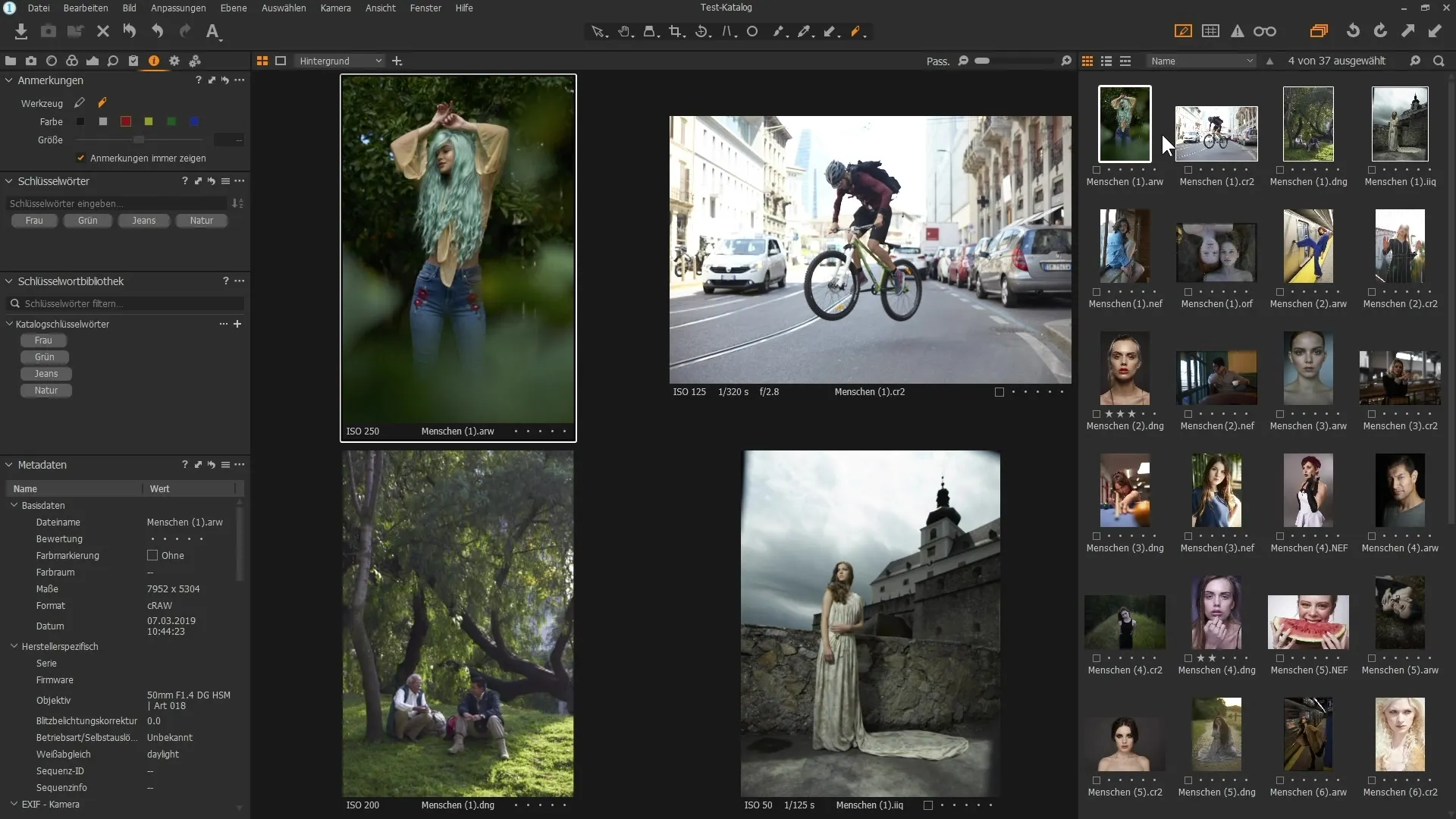
Task: Collapse the Basisdaten metadata group
Action: pos(14,505)
